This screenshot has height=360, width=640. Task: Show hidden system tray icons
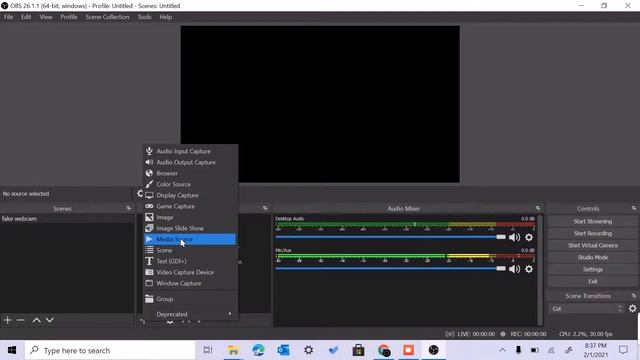click(x=502, y=350)
